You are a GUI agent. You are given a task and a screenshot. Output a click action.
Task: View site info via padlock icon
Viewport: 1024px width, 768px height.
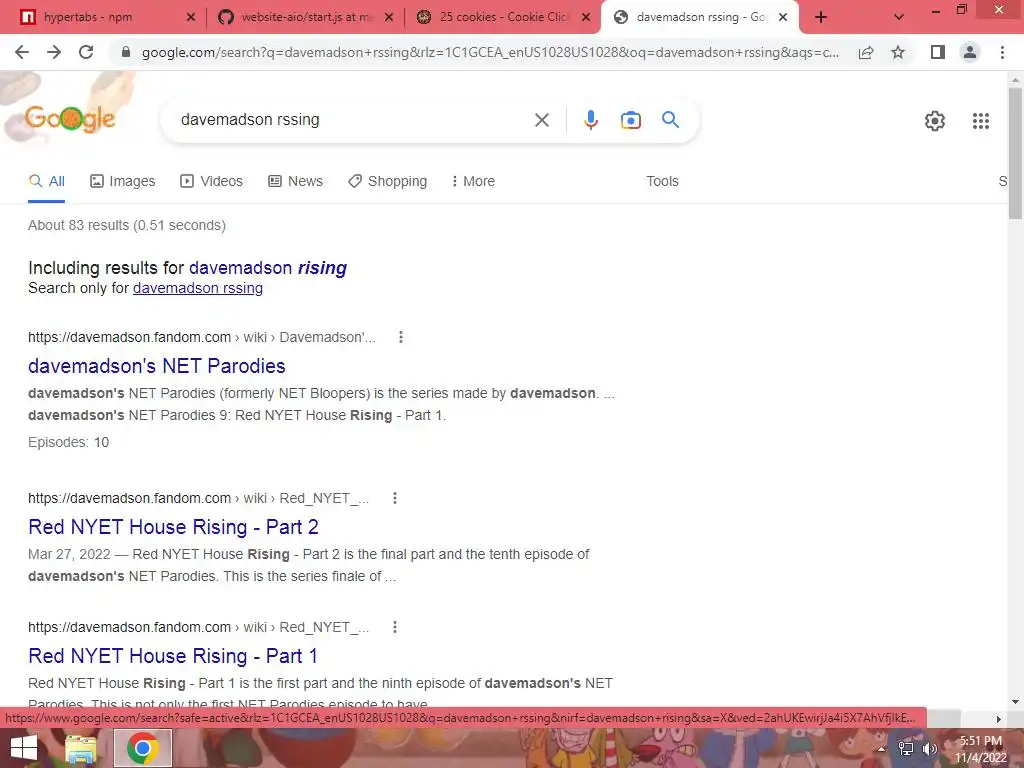(x=126, y=52)
